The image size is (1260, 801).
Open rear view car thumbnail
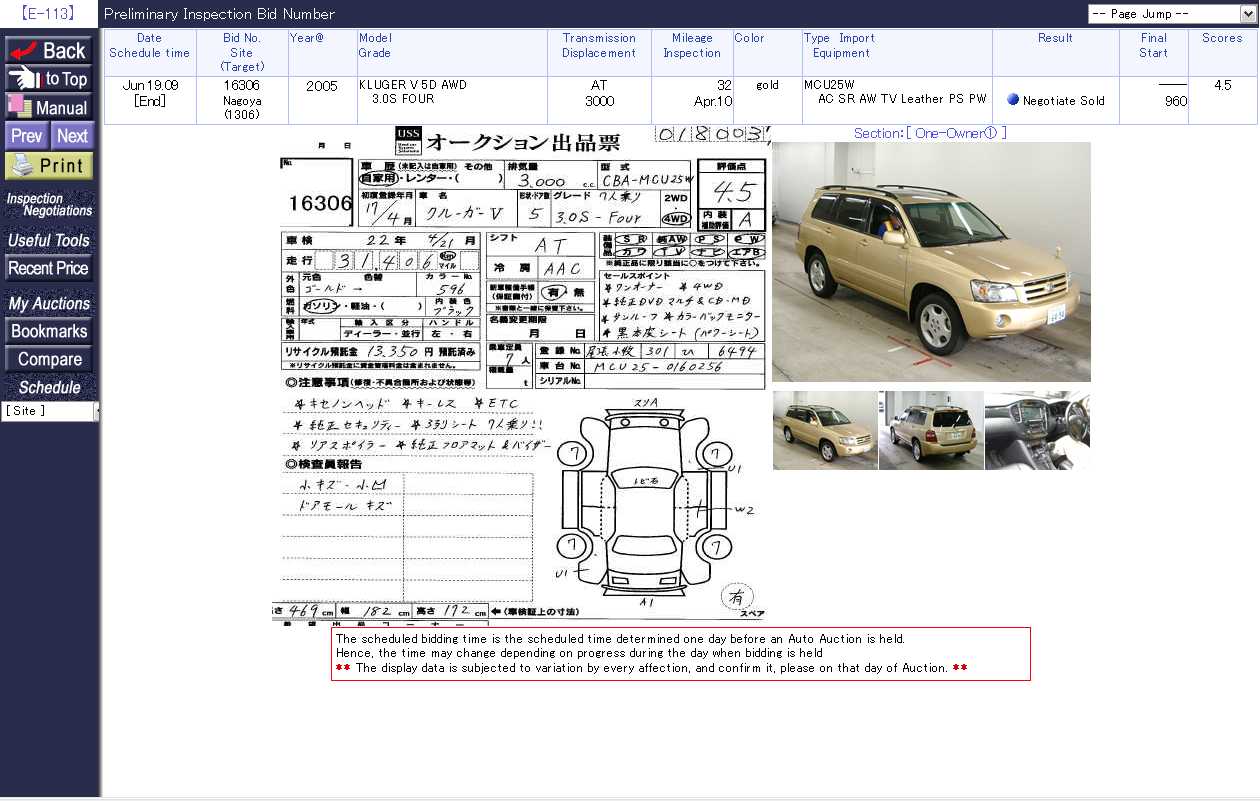(931, 430)
